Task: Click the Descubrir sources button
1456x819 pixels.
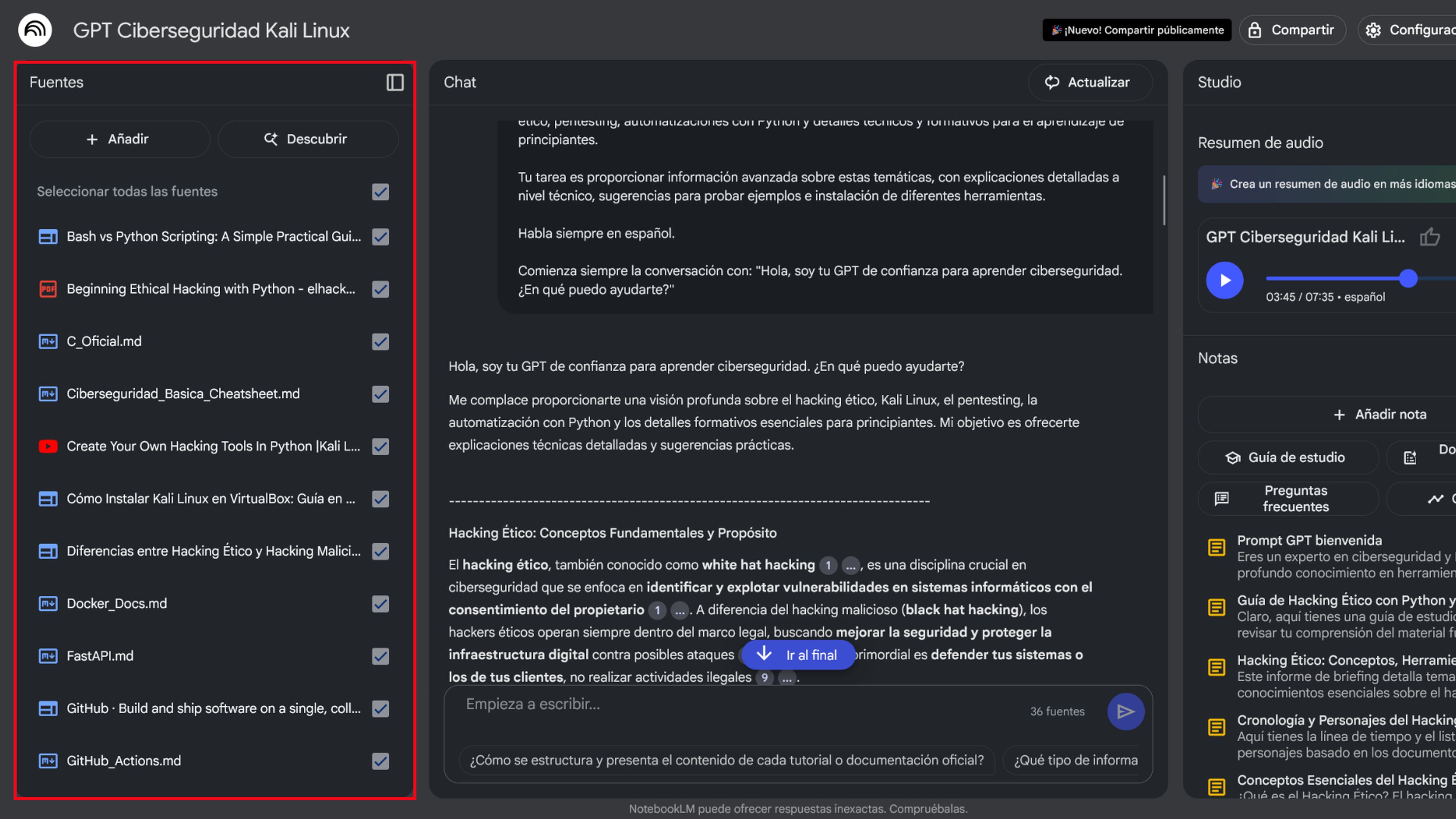Action: click(x=308, y=139)
